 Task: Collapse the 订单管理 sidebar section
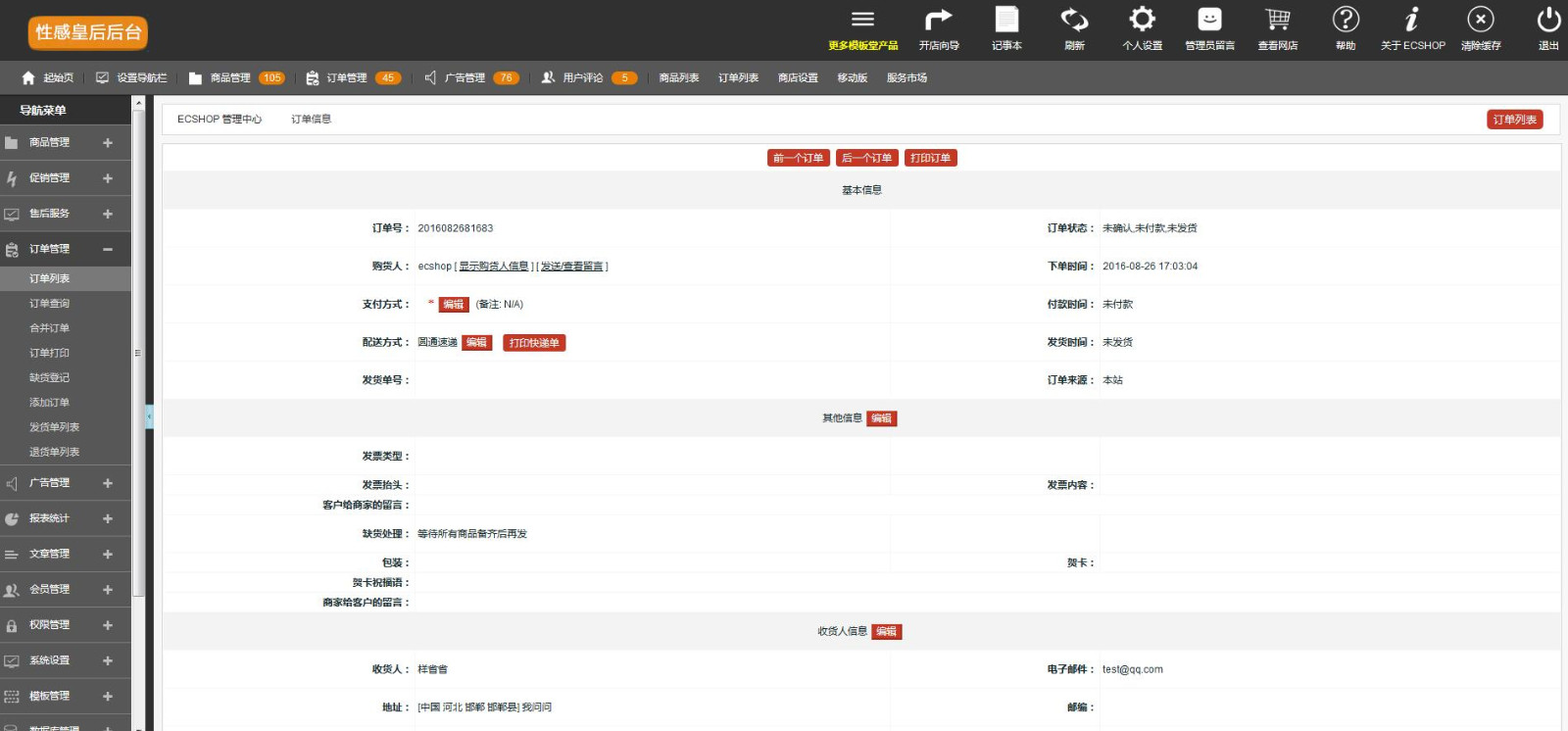tap(108, 250)
